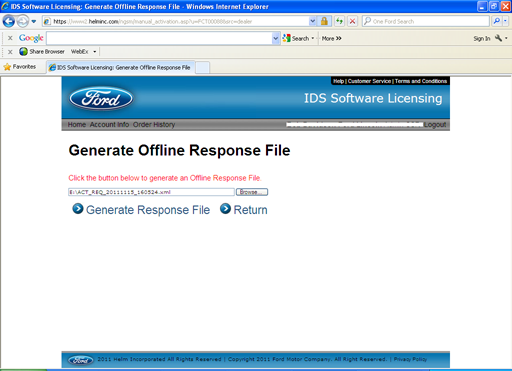Viewport: 512px width, 371px height.
Task: Open a new blank tab
Action: (202, 67)
